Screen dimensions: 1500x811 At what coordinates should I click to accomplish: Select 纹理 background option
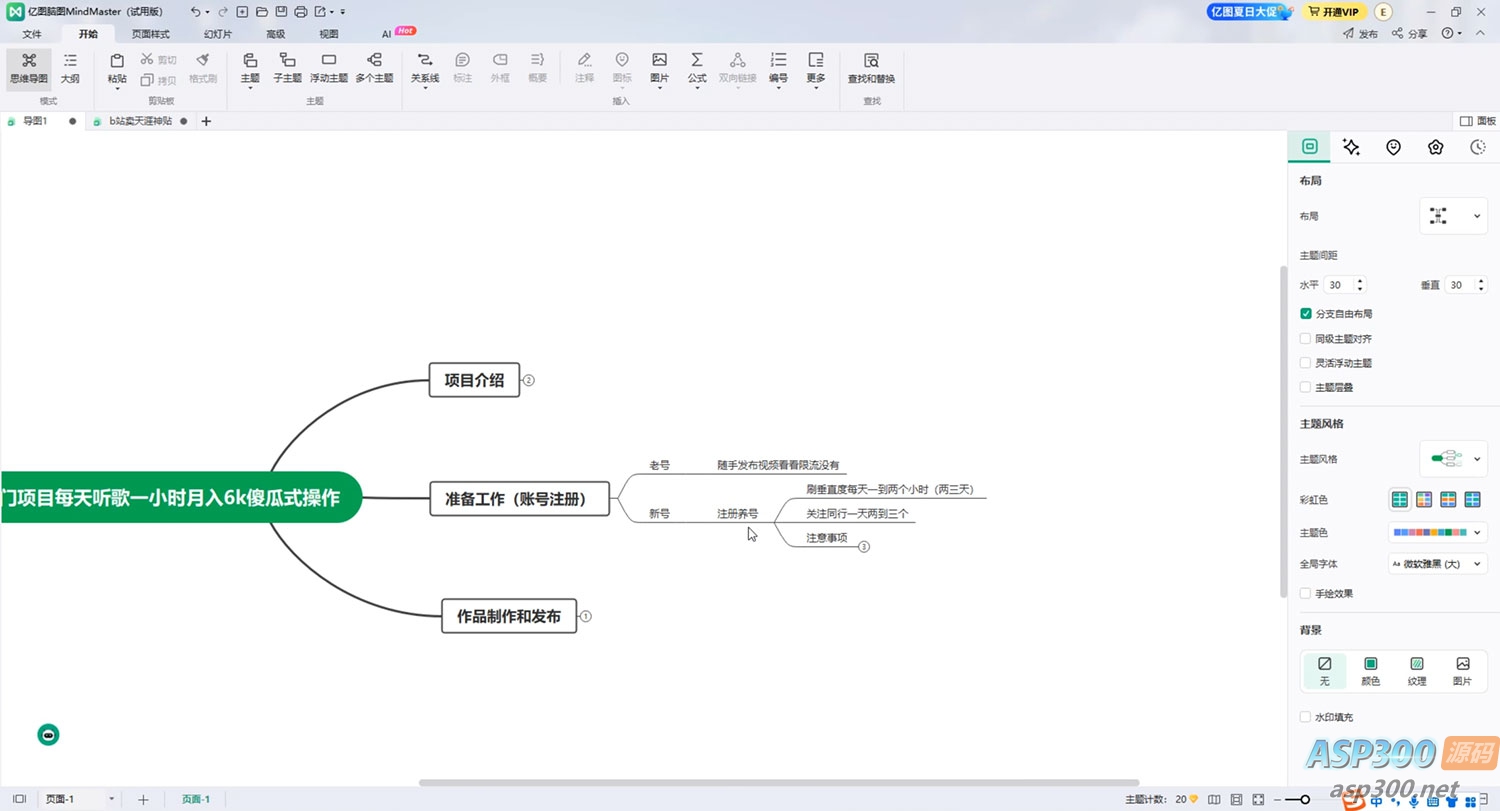[x=1417, y=671]
